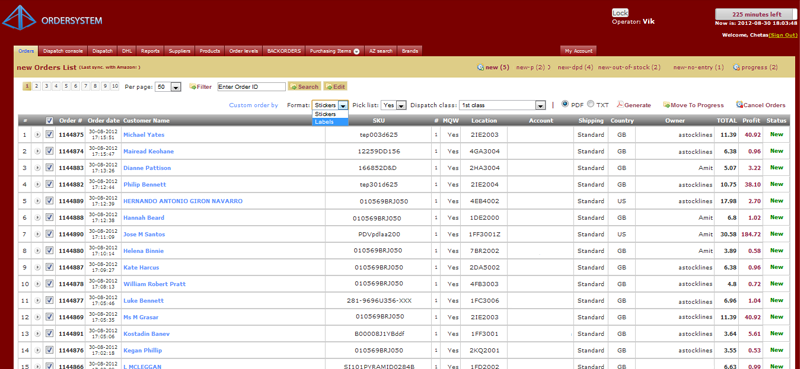
Task: Open the Format Stickers dropdown
Action: point(330,105)
